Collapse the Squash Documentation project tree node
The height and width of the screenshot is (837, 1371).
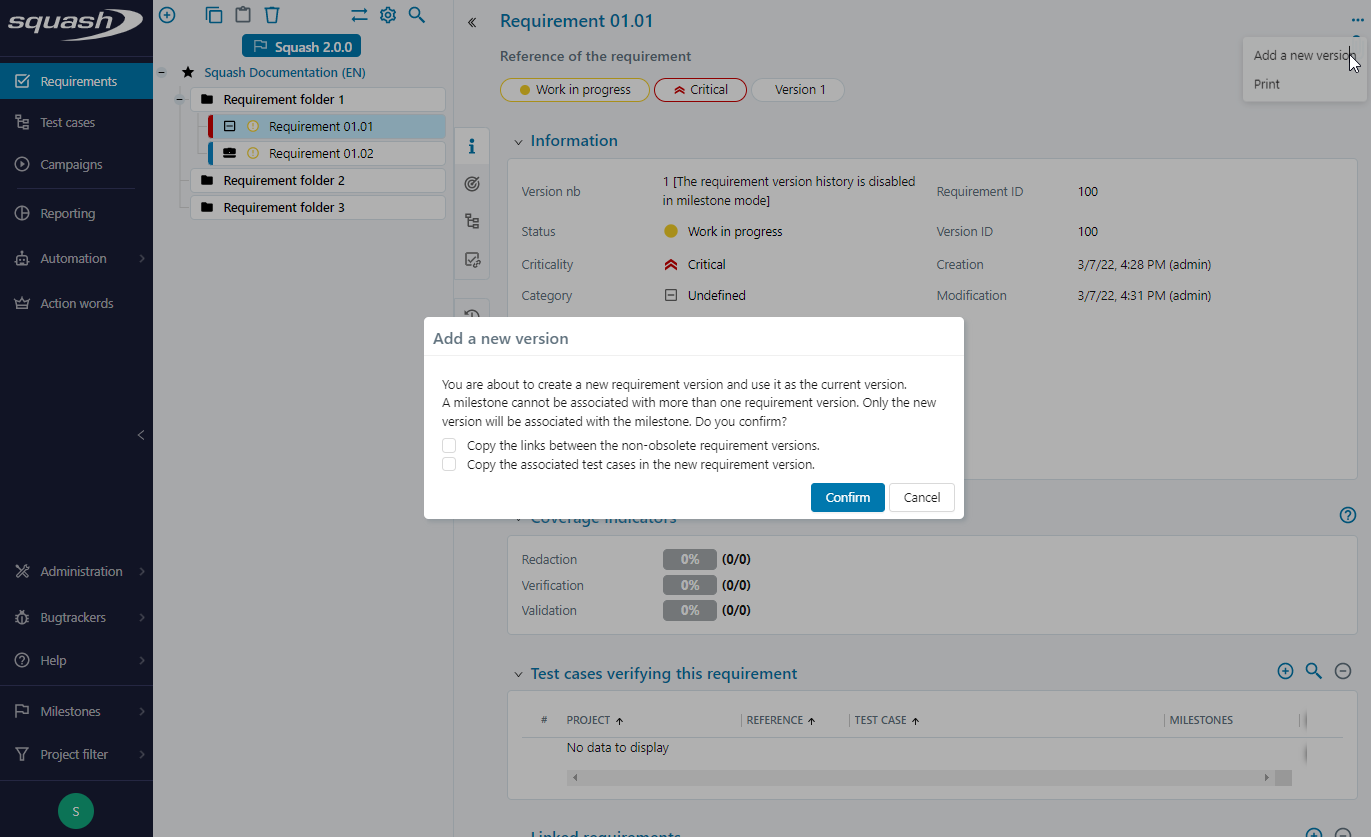161,72
